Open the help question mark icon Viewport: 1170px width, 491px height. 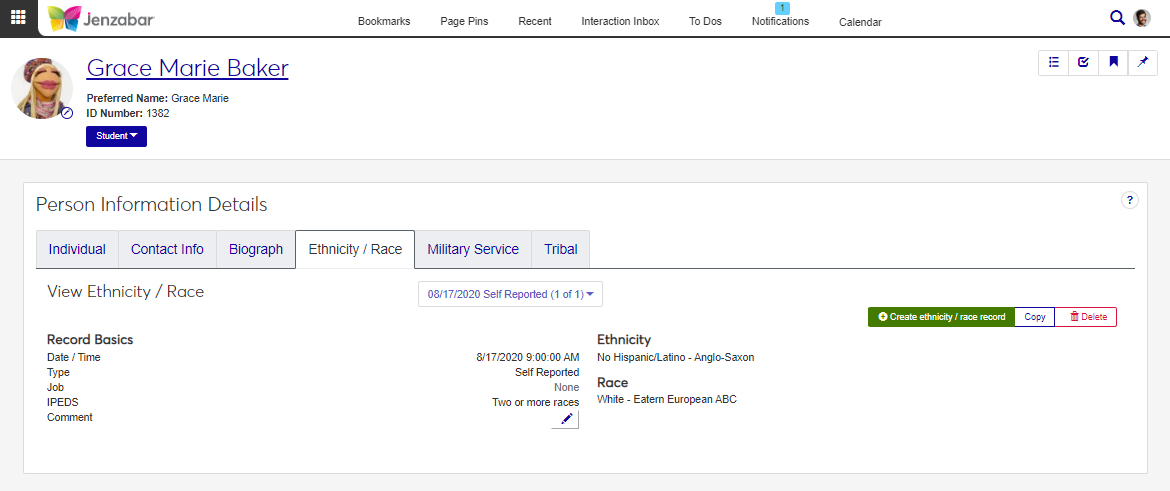click(x=1130, y=200)
